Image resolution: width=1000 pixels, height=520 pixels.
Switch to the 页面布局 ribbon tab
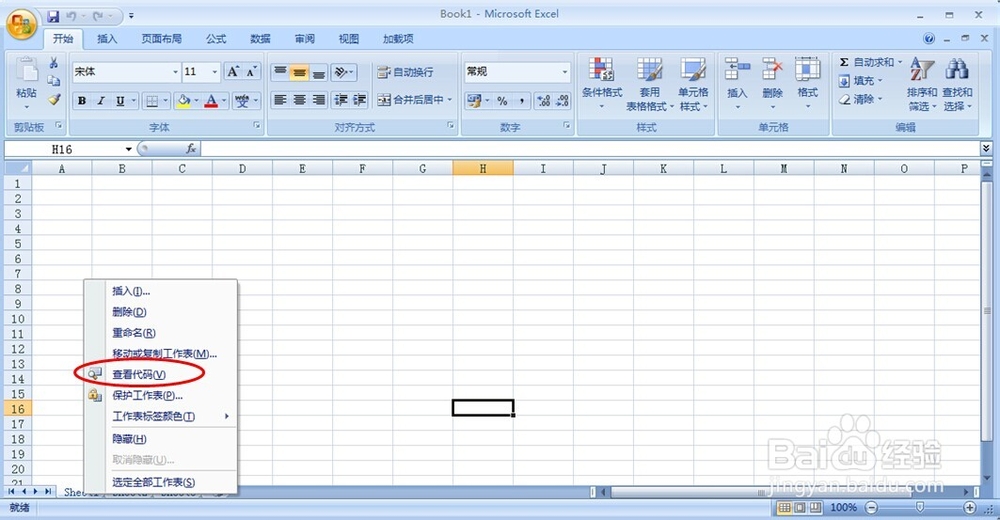(161, 39)
